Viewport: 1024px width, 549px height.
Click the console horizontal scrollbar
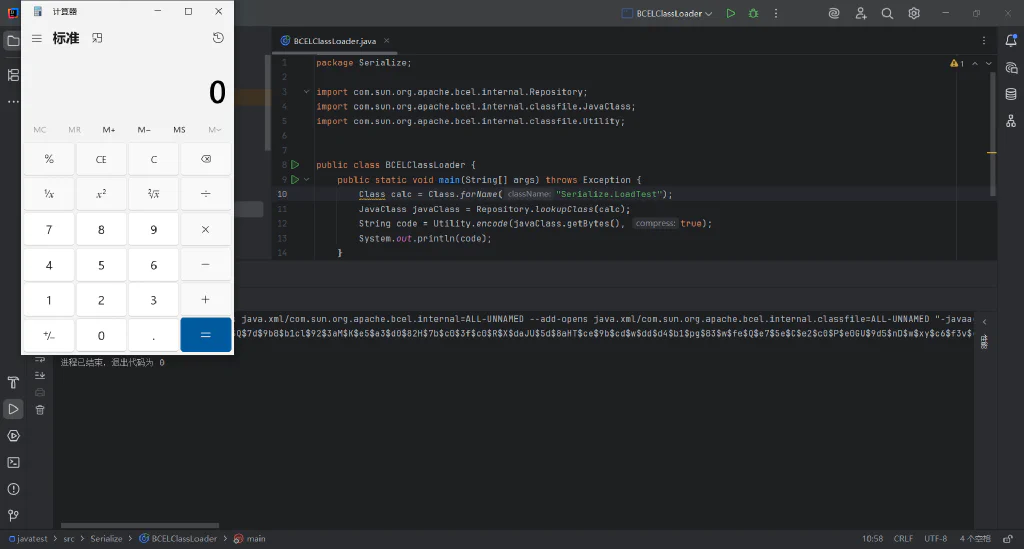tap(140, 525)
